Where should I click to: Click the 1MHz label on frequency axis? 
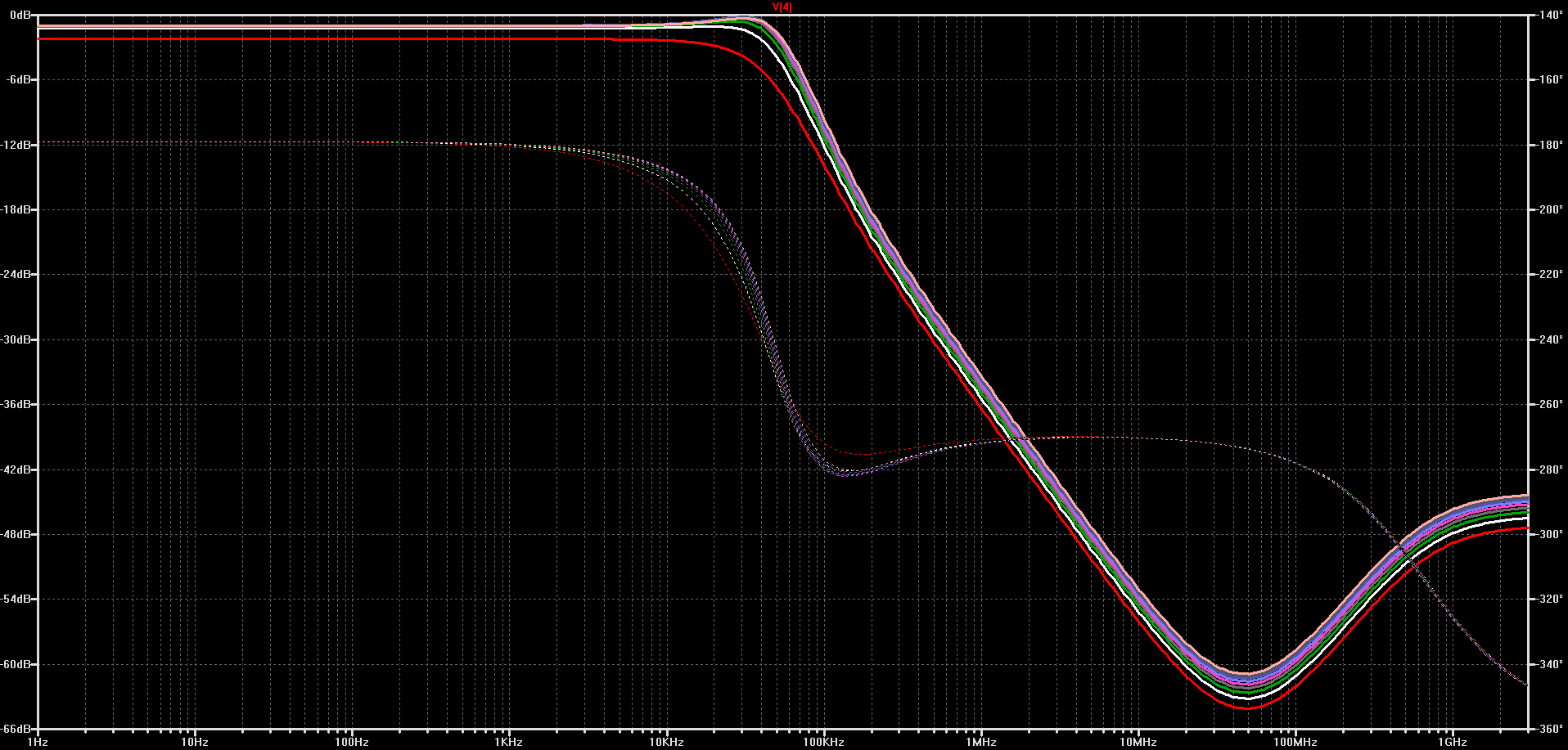[981, 742]
